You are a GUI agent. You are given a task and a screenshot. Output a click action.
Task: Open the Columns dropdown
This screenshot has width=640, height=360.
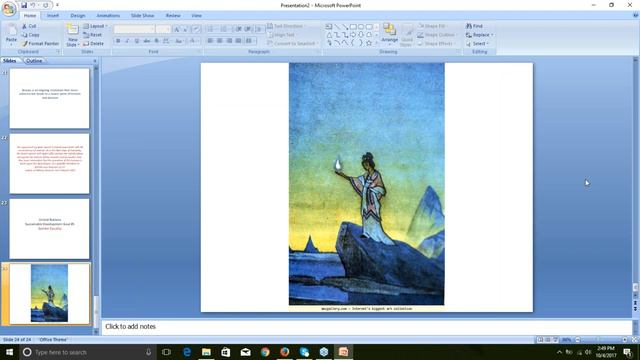coord(249,41)
